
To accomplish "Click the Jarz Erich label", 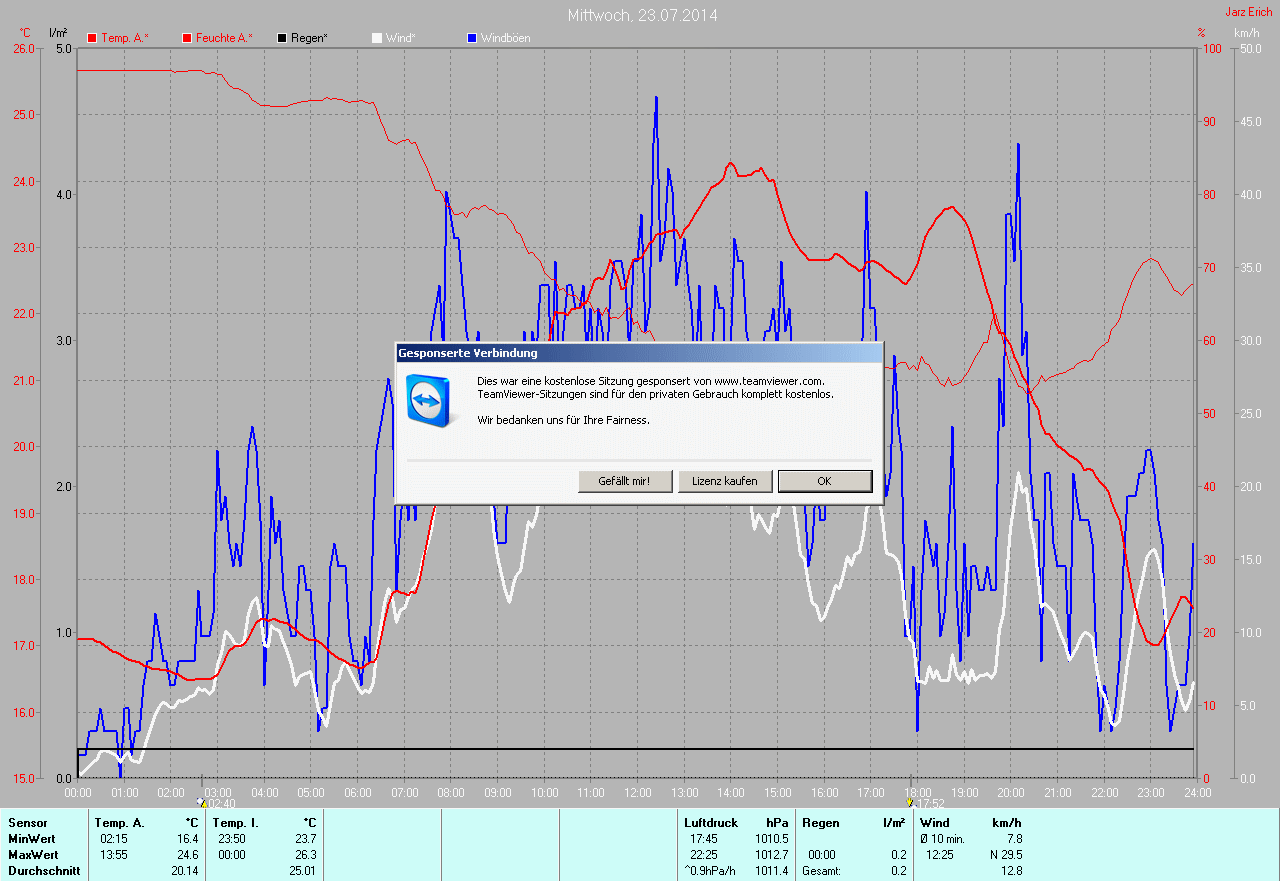I will 1249,12.
